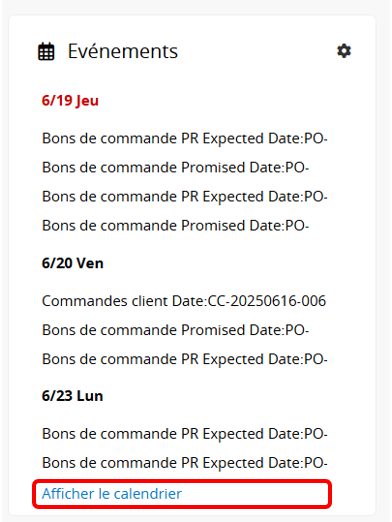The width and height of the screenshot is (392, 522).
Task: Select the 6/20 Ven date header
Action: coord(72,263)
